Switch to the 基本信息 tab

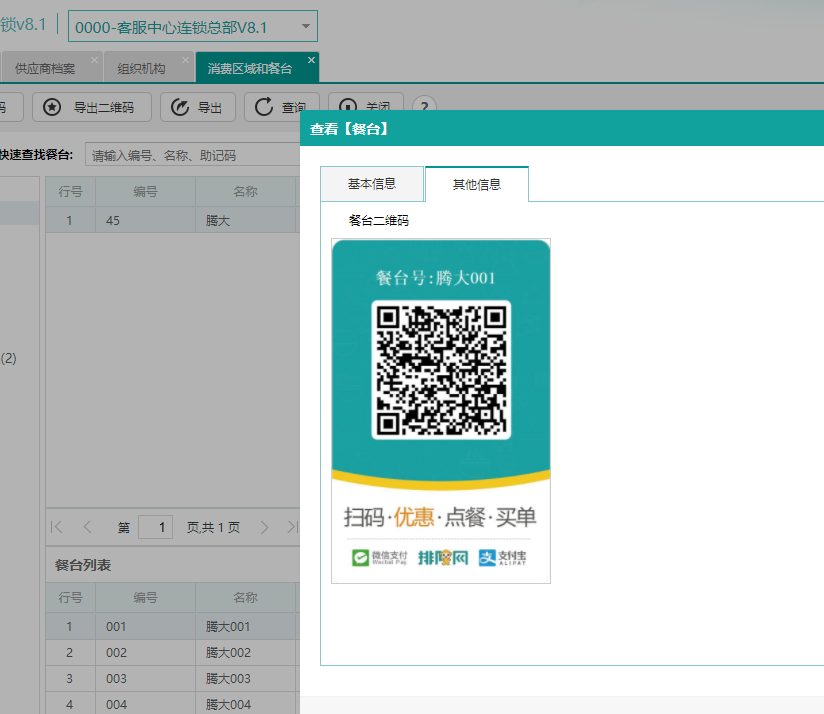(x=372, y=184)
